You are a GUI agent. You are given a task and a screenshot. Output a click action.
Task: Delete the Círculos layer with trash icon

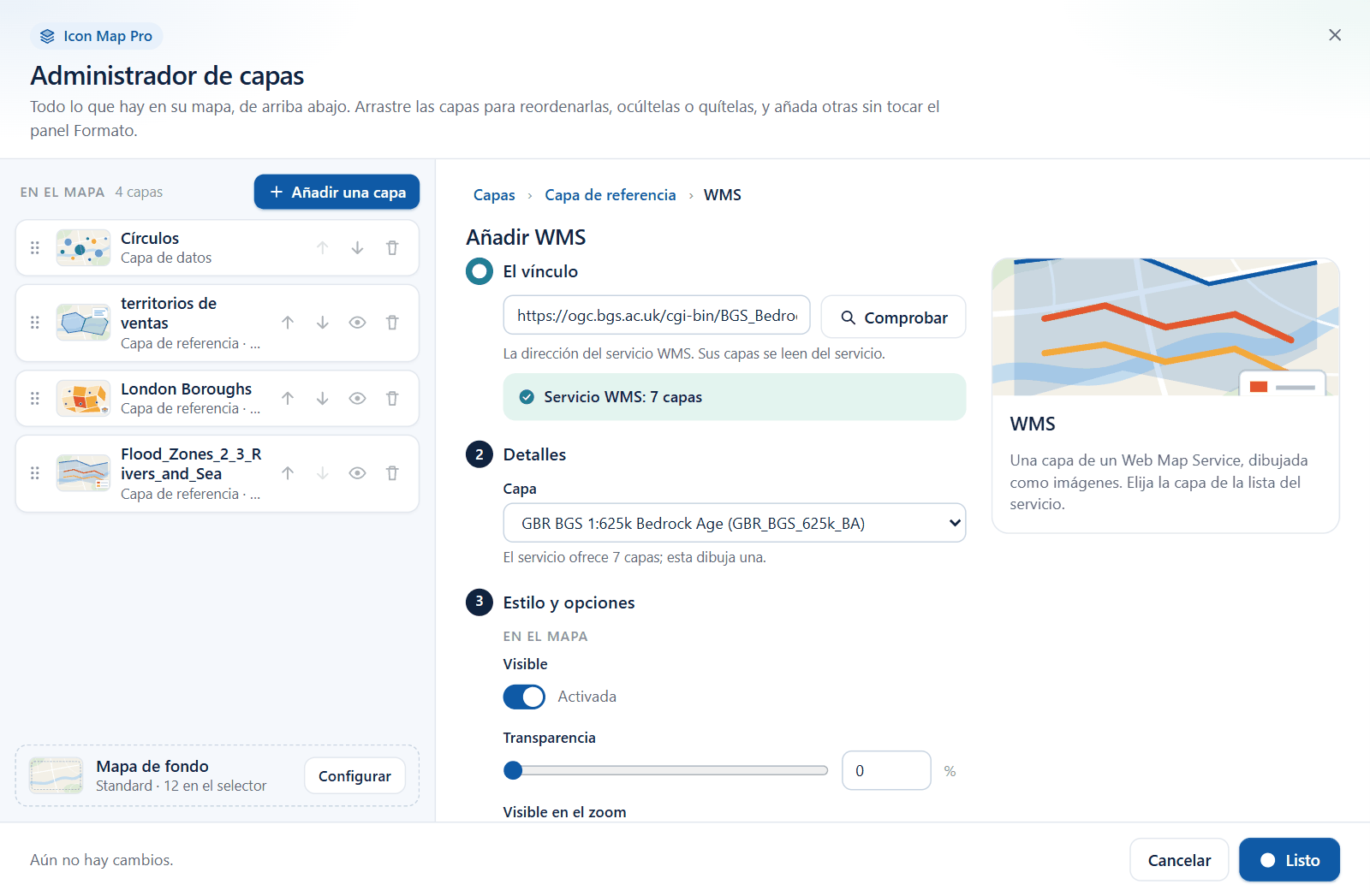tap(392, 247)
